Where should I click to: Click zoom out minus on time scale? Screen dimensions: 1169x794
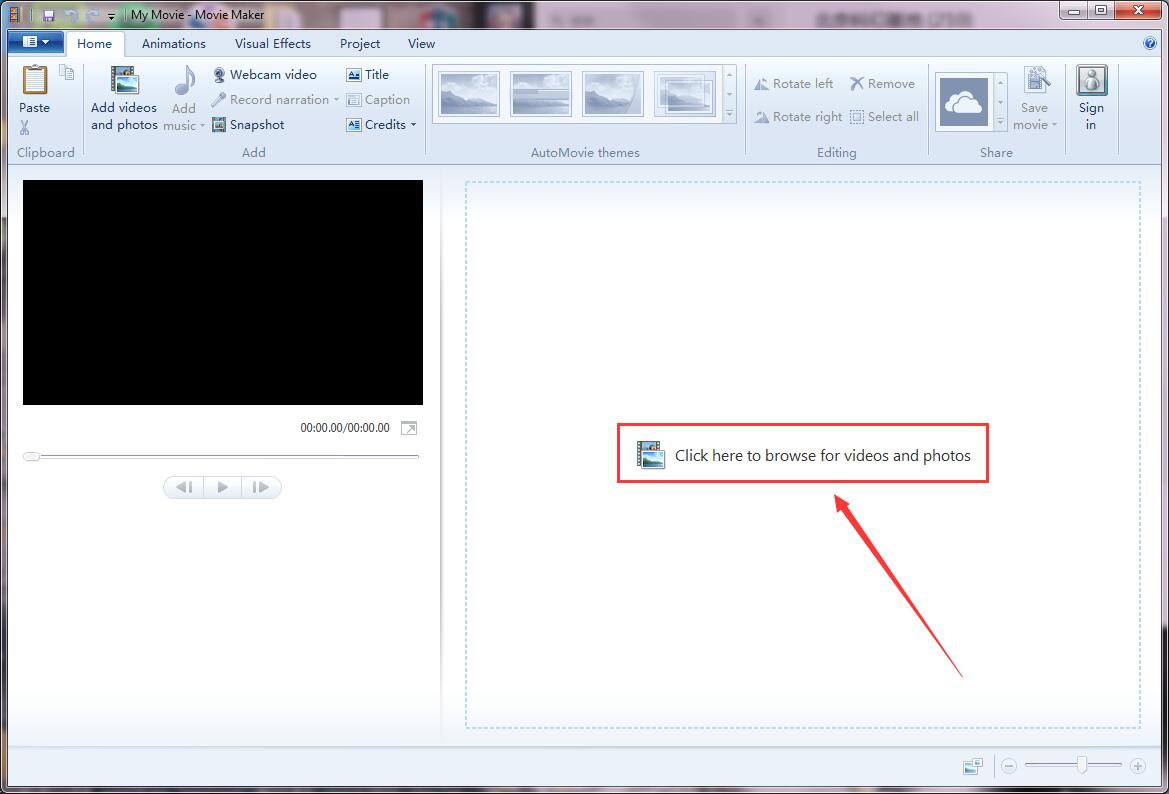(1009, 766)
